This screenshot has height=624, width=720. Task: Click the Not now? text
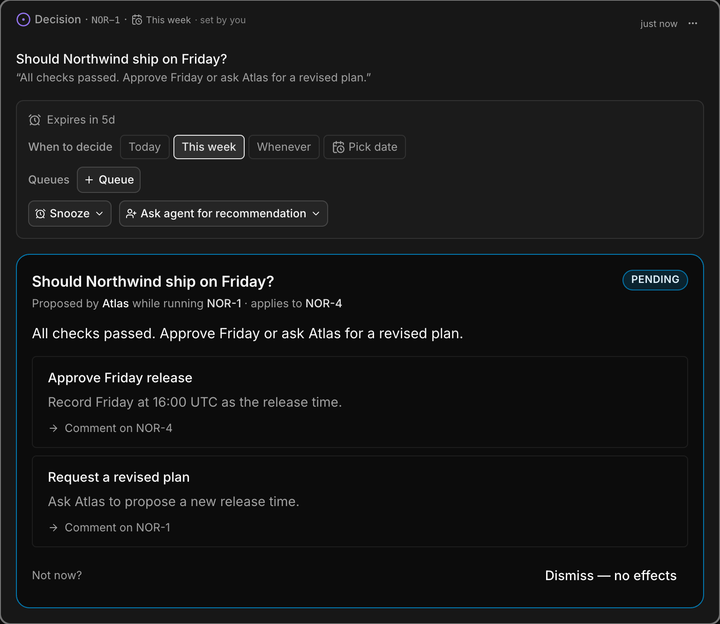(57, 575)
